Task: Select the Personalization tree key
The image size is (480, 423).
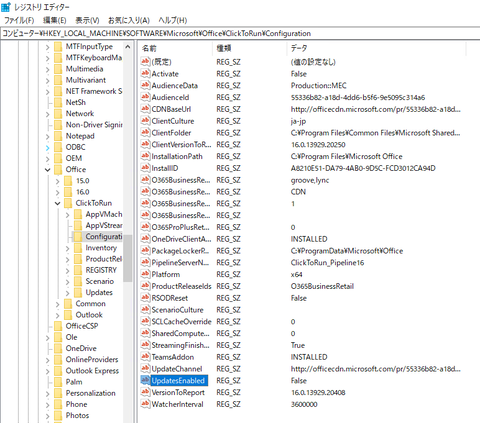Action: coord(90,393)
